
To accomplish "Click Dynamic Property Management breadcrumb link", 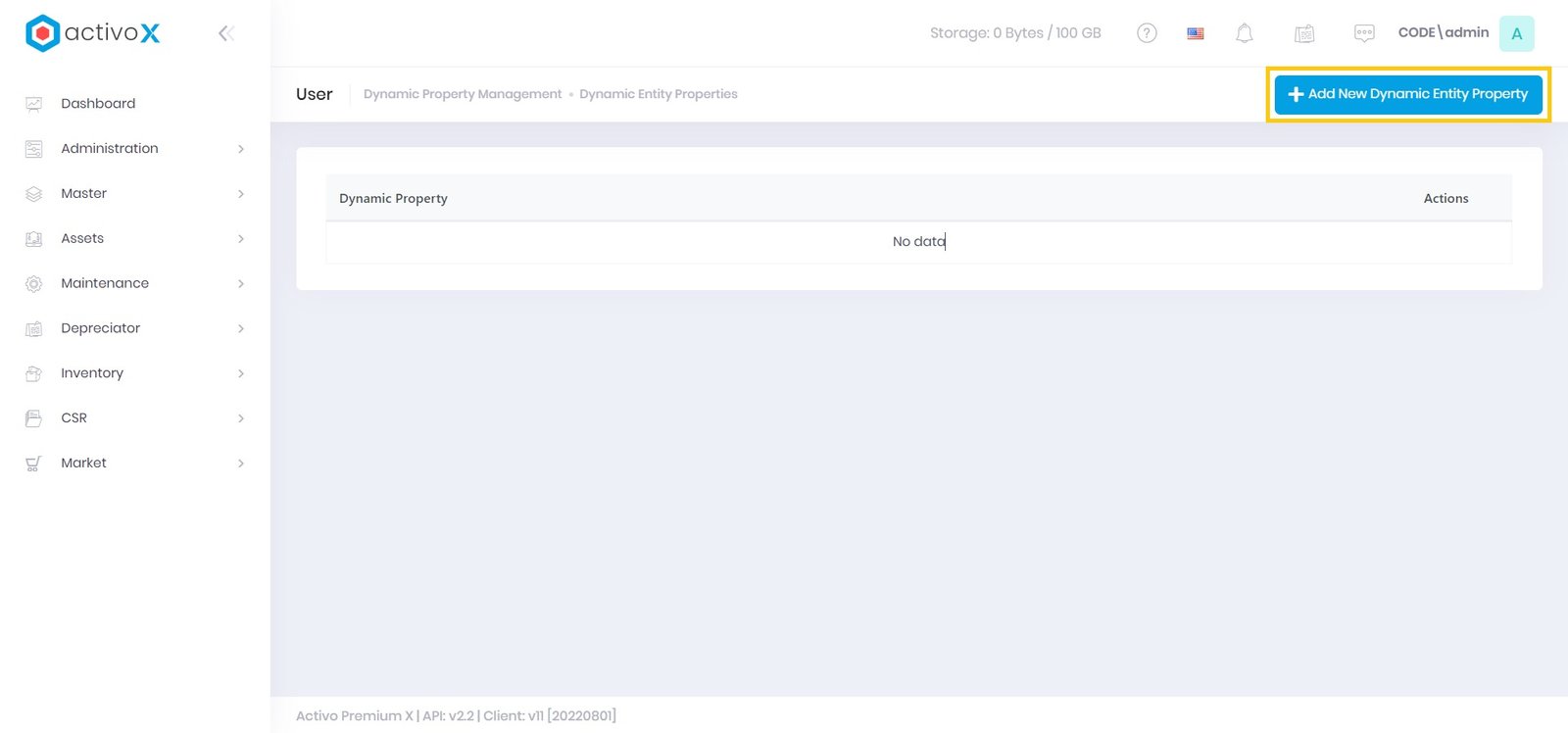I will (x=463, y=94).
